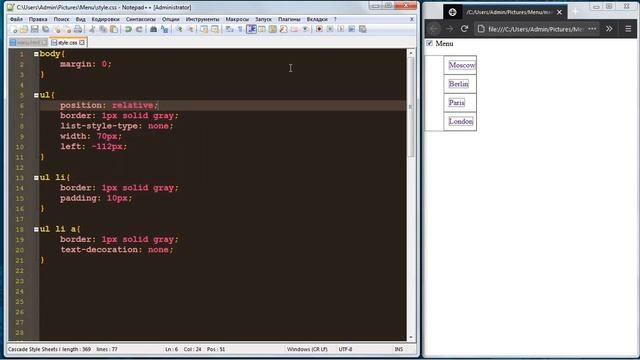
Task: Click the editor scrollbar down arrow
Action: (411, 337)
